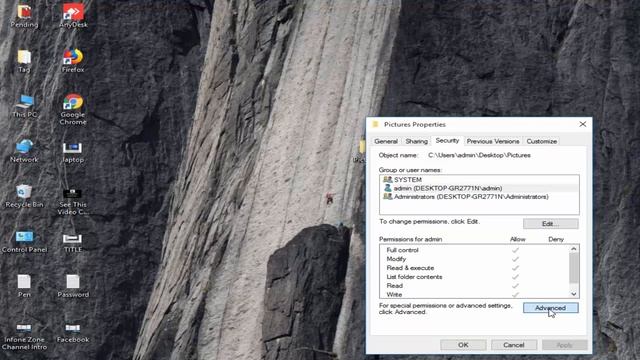Click the Advanced button

(x=551, y=308)
